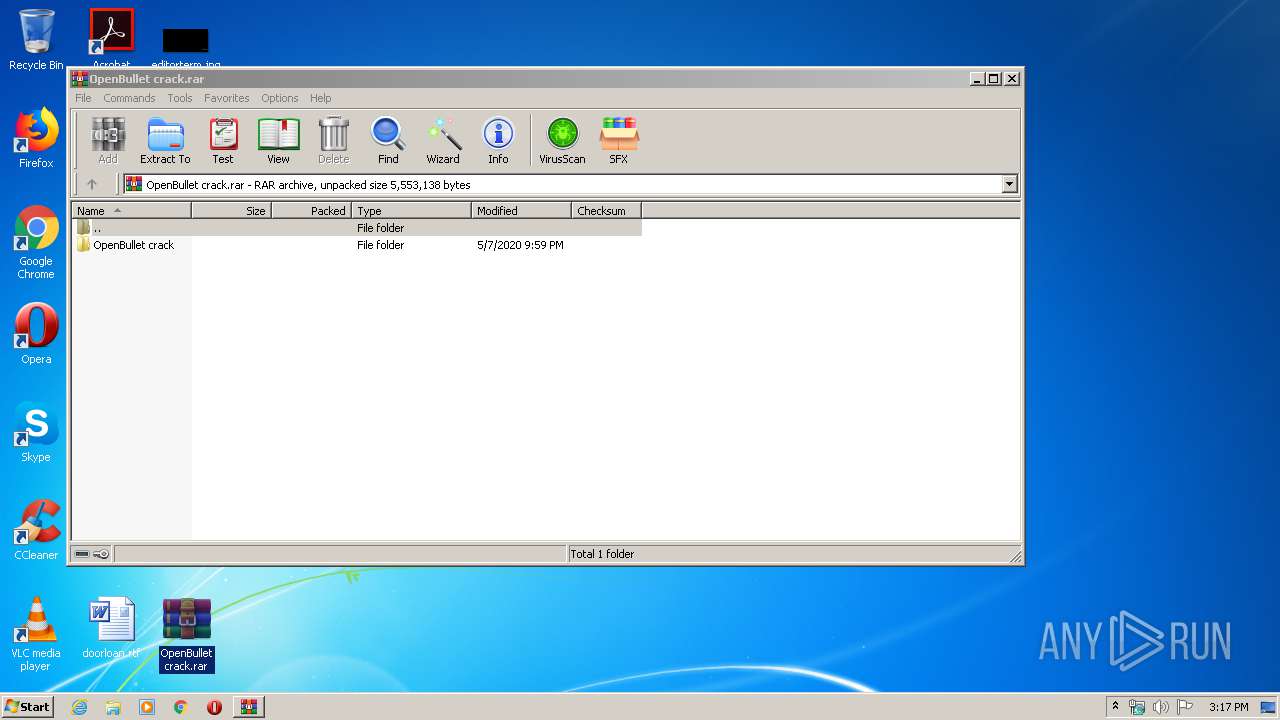Open Chrome from the taskbar
Image resolution: width=1280 pixels, height=720 pixels.
(181, 707)
